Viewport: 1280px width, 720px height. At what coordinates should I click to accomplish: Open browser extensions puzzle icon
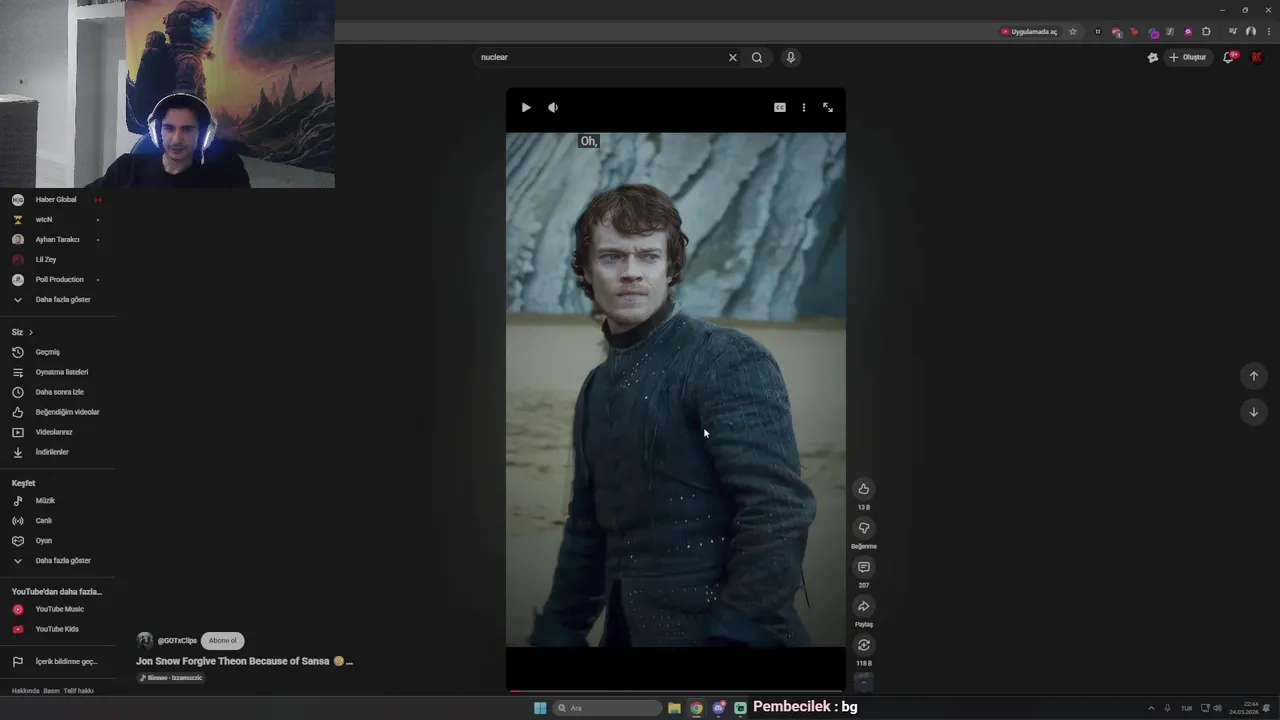[x=1206, y=31]
